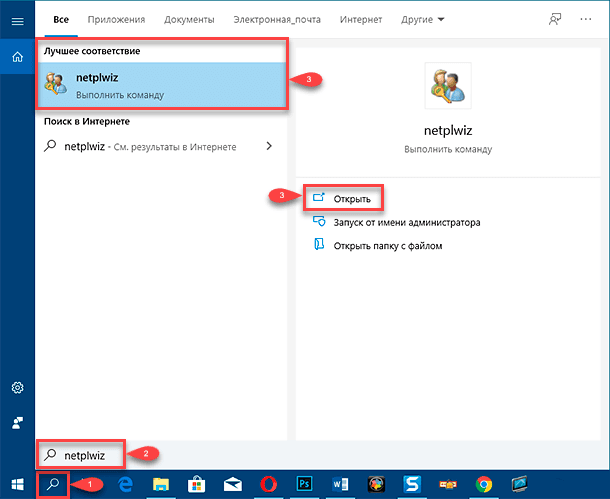Open the Snagit S icon on the taskbar

(x=412, y=484)
